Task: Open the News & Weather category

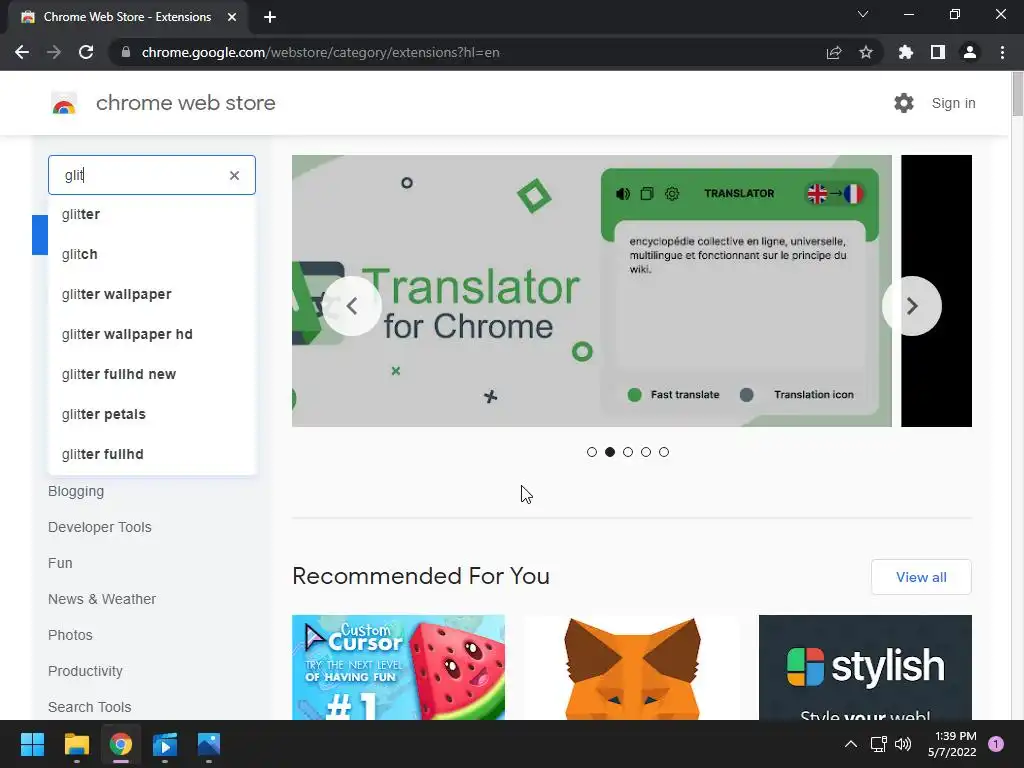Action: coord(102,599)
